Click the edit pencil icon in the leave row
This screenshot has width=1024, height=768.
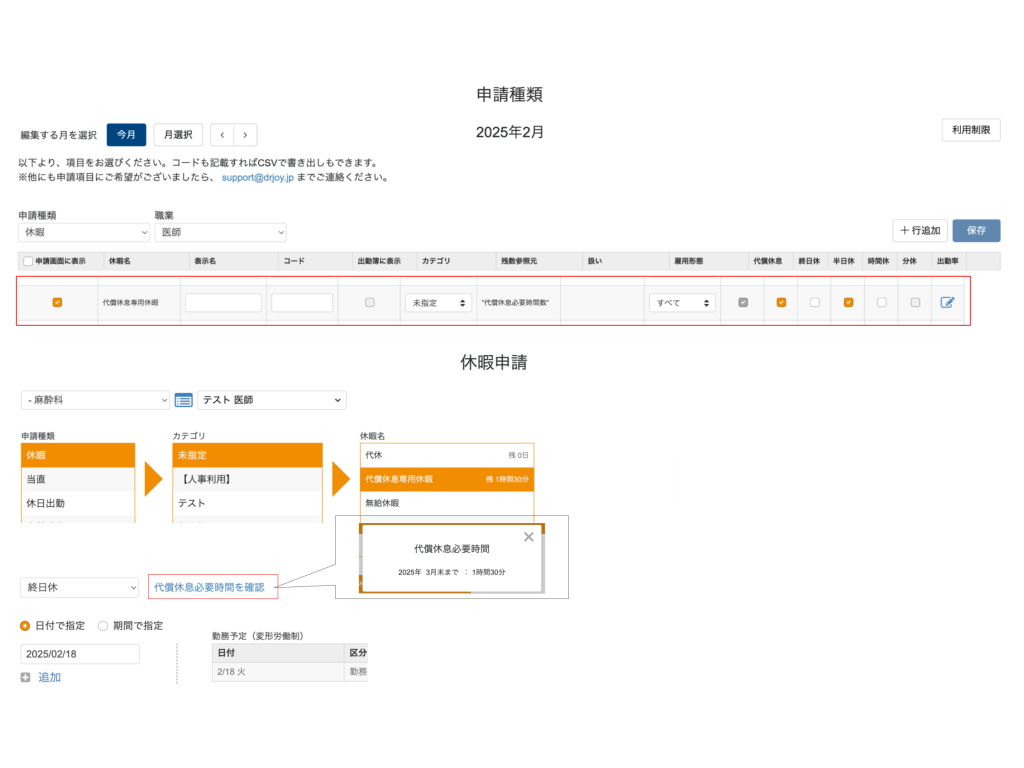click(947, 302)
